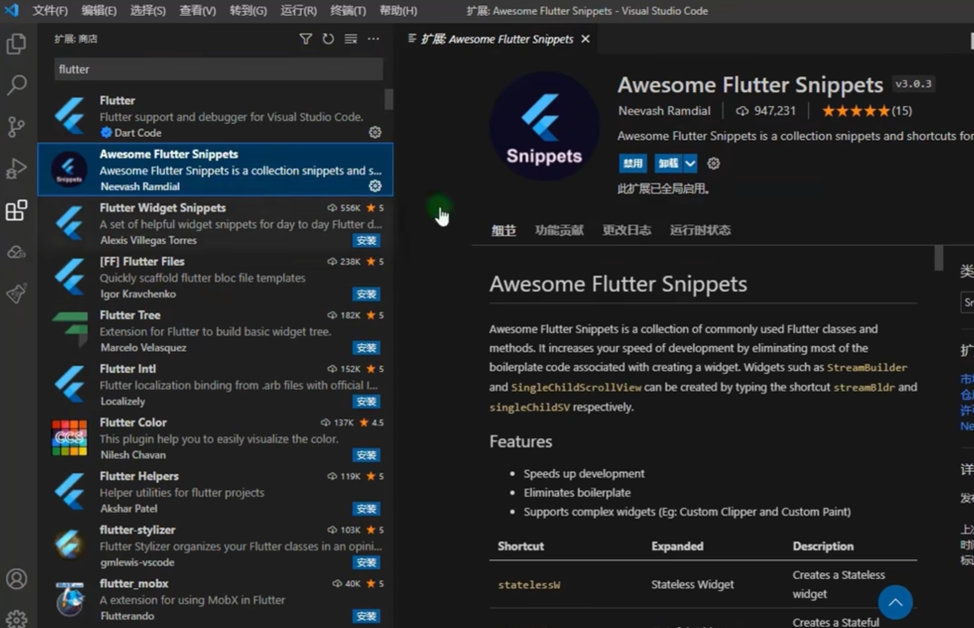
Task: Click the filter extensions funnel icon
Action: (x=306, y=39)
